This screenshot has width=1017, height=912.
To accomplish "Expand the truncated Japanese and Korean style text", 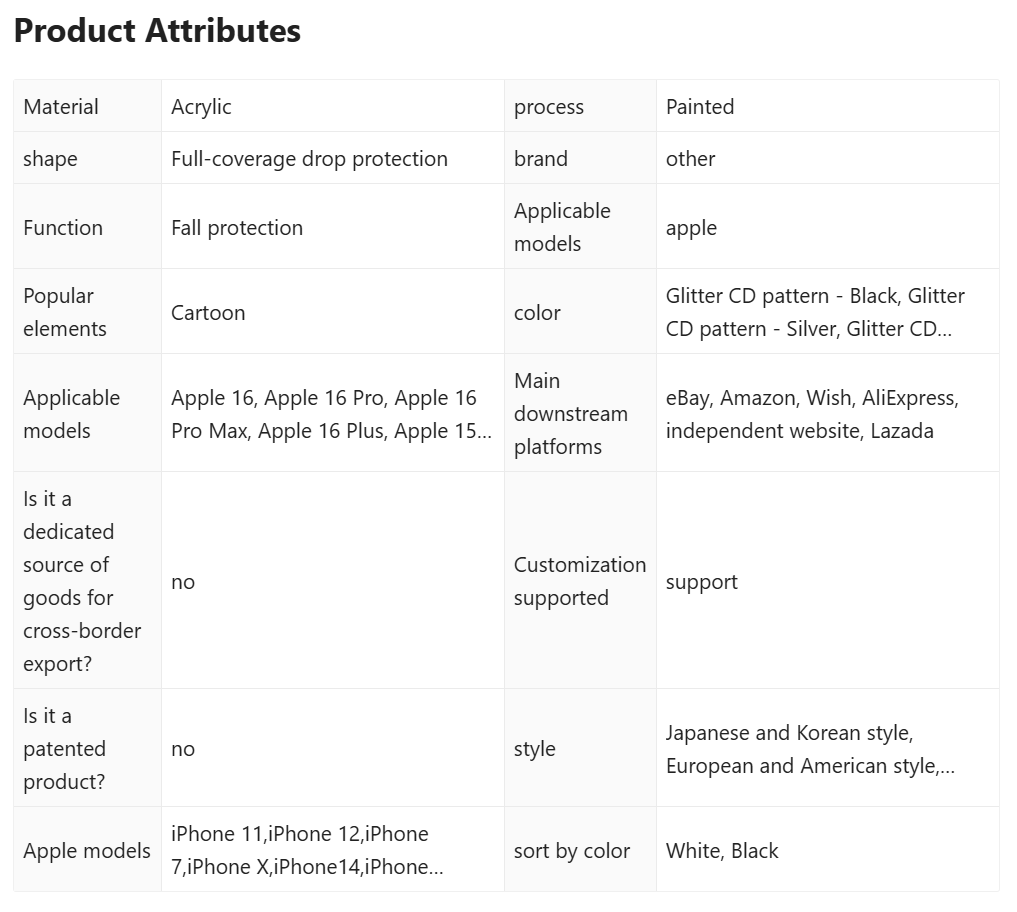I will [810, 749].
